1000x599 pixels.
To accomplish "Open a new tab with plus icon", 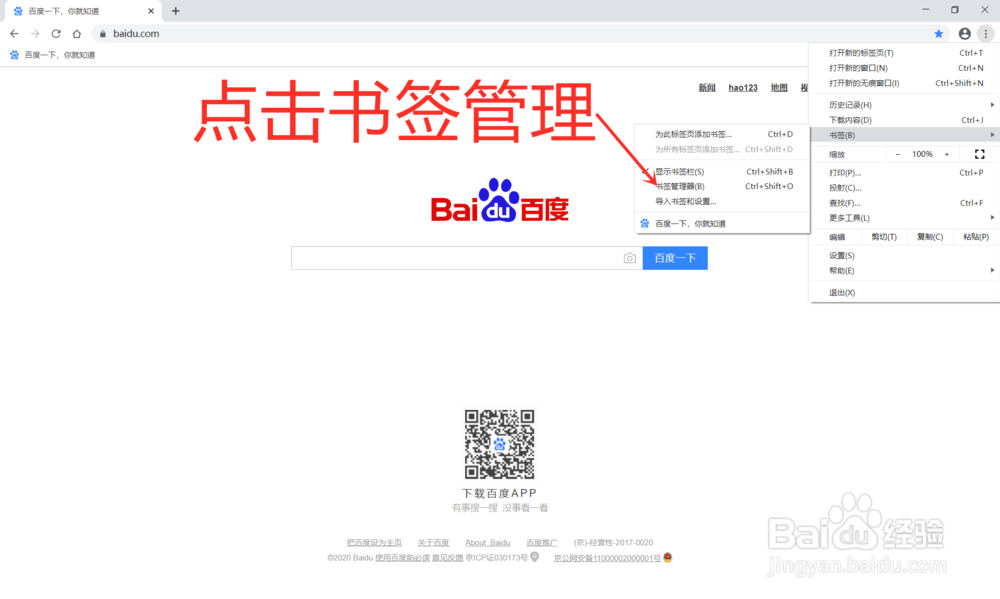I will pyautogui.click(x=175, y=11).
